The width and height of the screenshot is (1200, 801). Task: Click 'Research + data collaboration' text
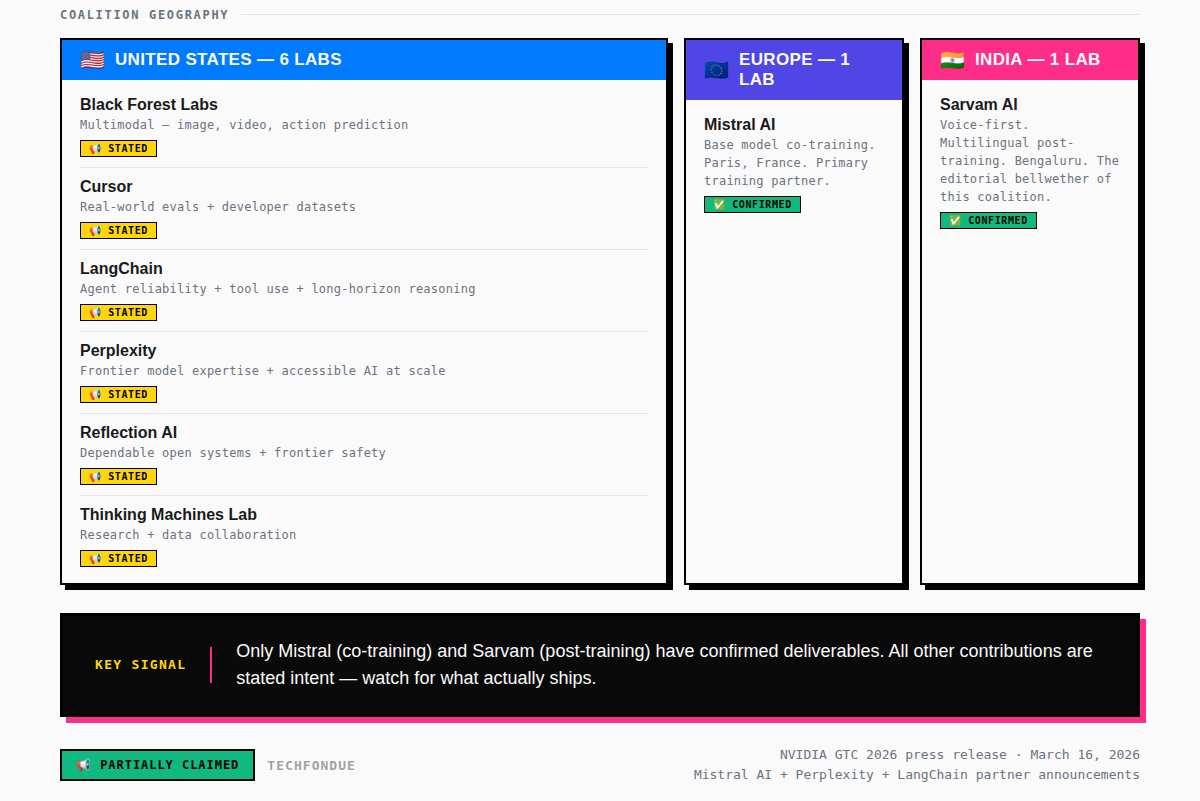pos(188,535)
